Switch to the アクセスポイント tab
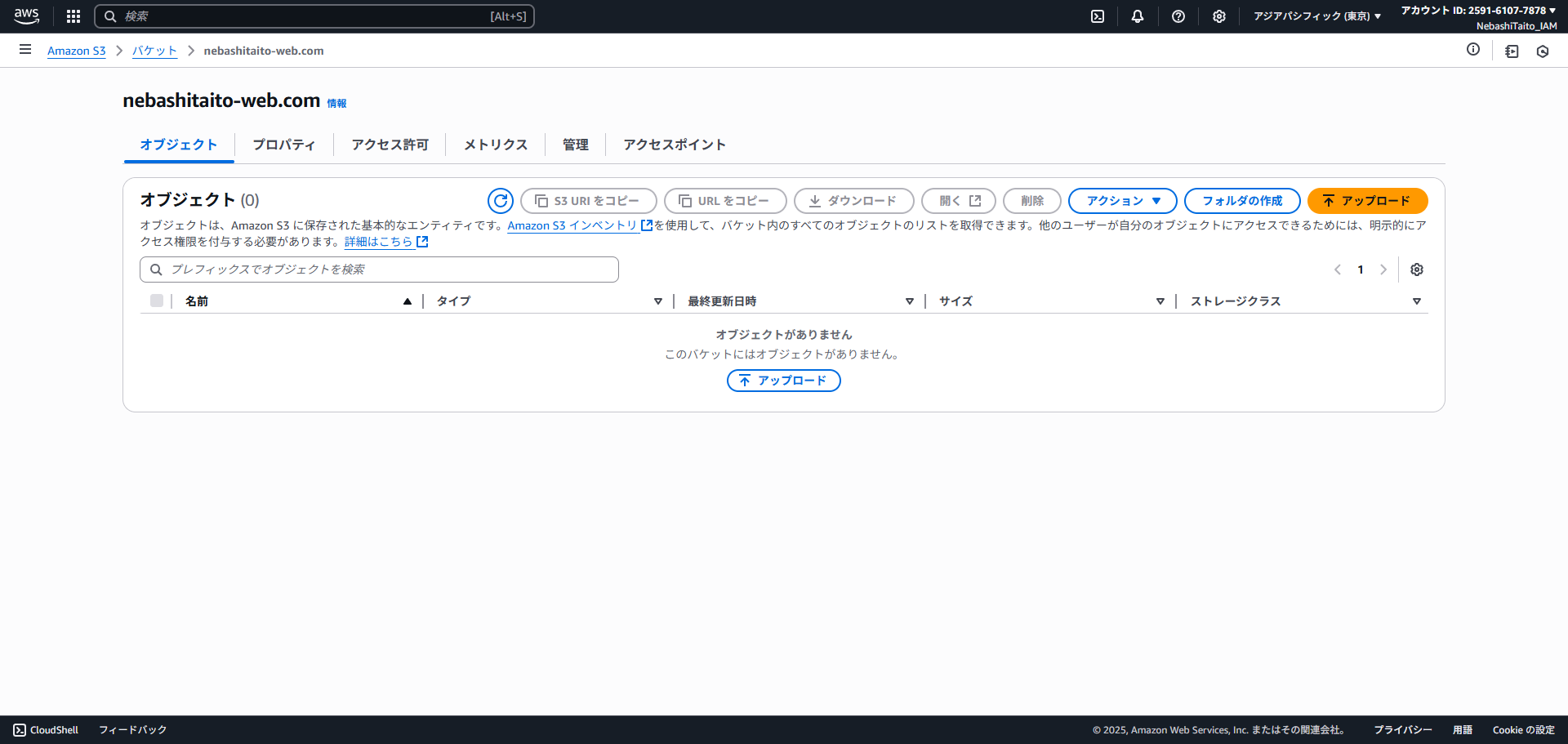Viewport: 1568px width, 744px height. point(675,145)
